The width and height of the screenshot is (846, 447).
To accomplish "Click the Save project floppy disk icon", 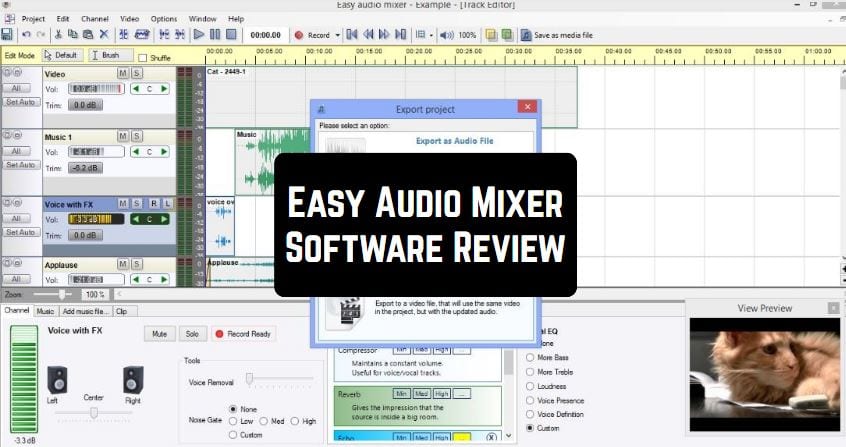I will pos(7,35).
